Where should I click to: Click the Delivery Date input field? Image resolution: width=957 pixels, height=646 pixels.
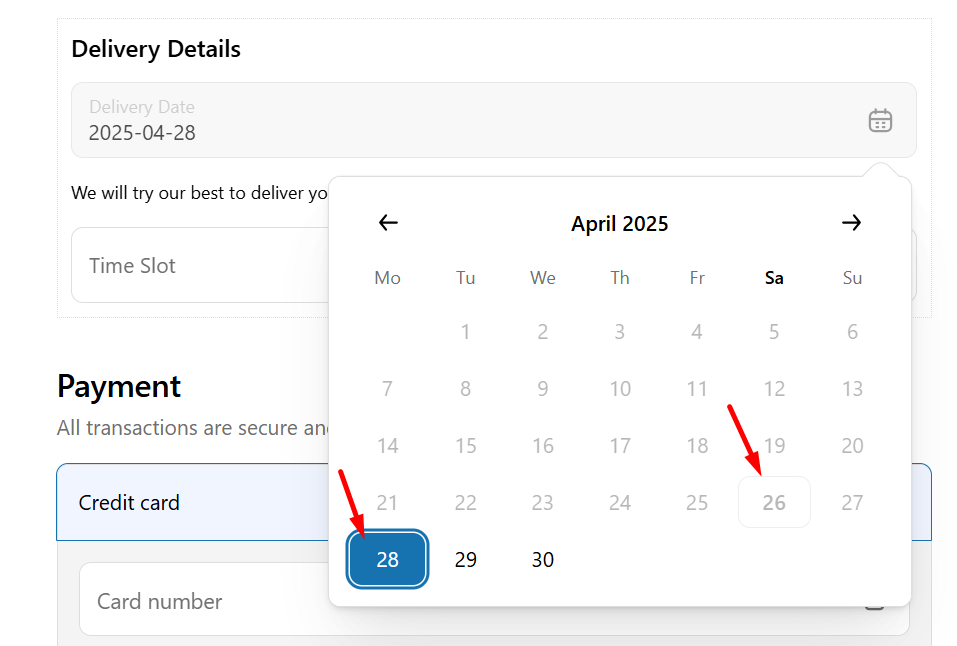coord(494,120)
